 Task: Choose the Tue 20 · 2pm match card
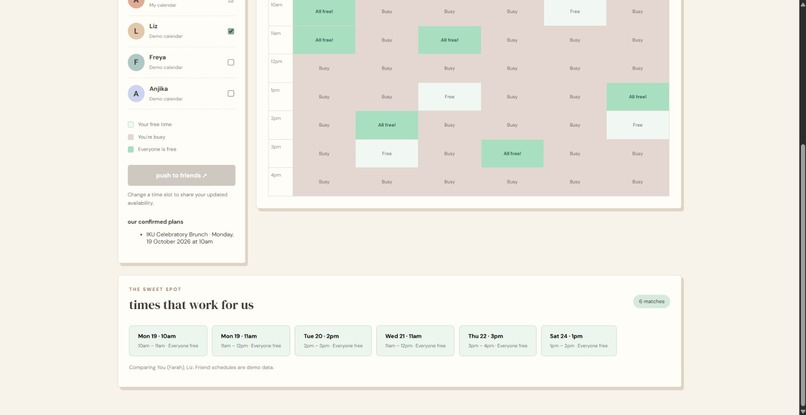coord(333,340)
